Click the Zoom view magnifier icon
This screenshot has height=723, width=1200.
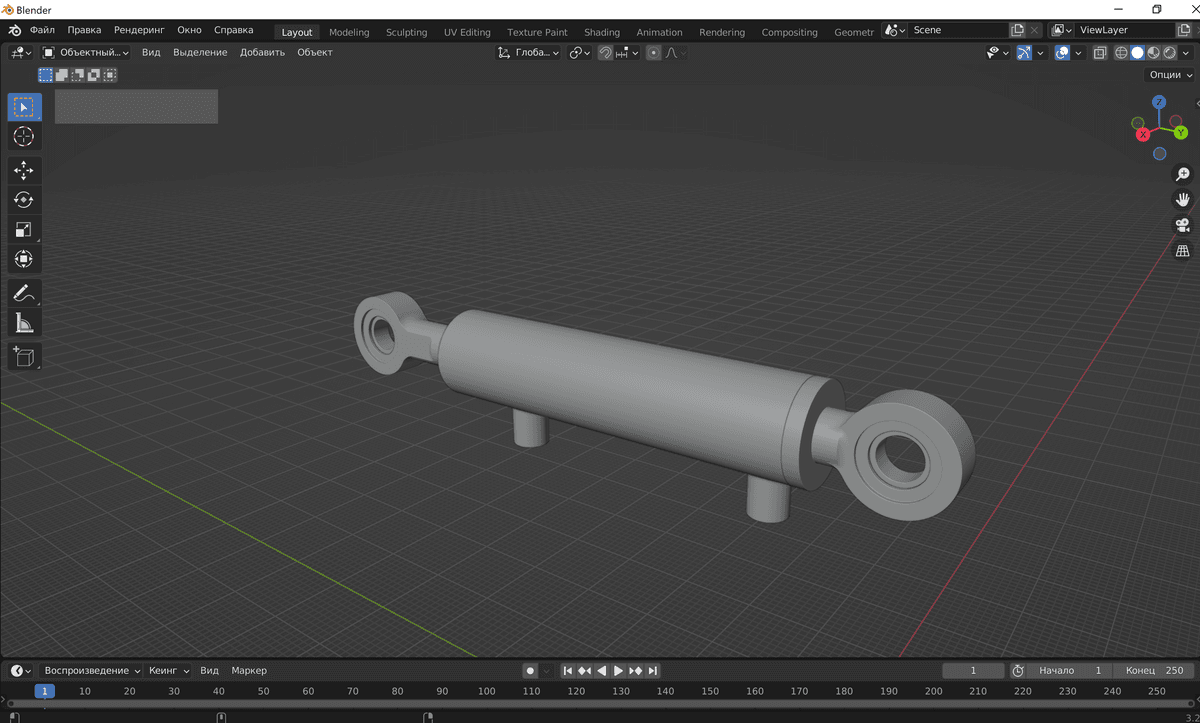pyautogui.click(x=1183, y=174)
